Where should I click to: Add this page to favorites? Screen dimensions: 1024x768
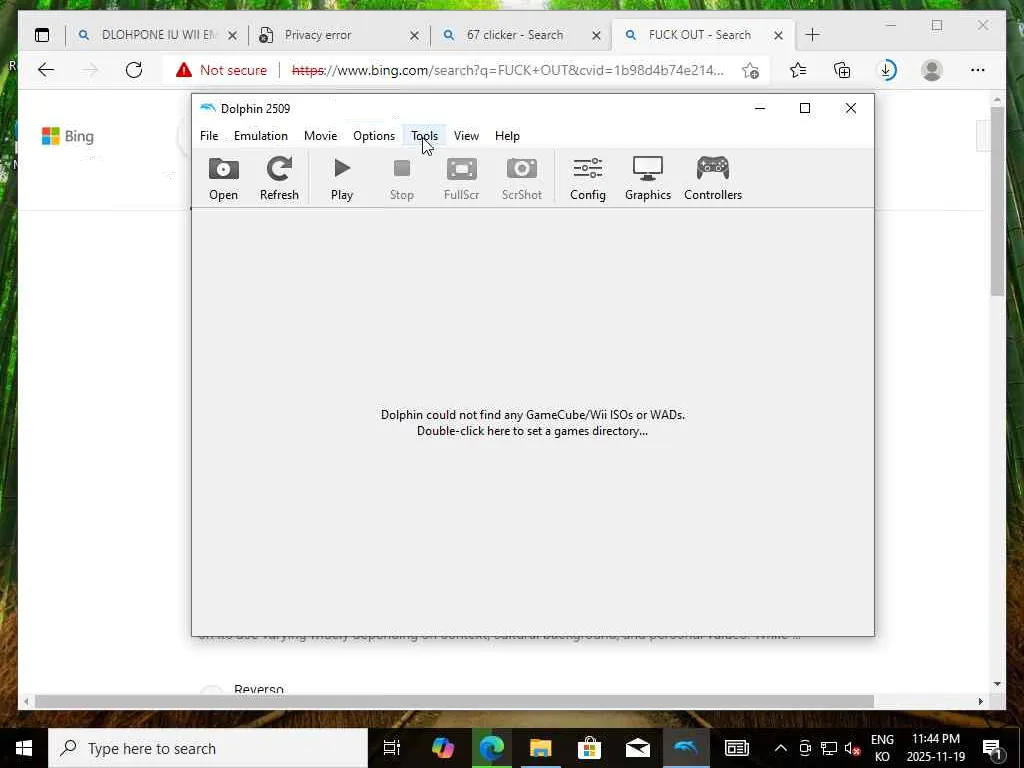tap(750, 70)
